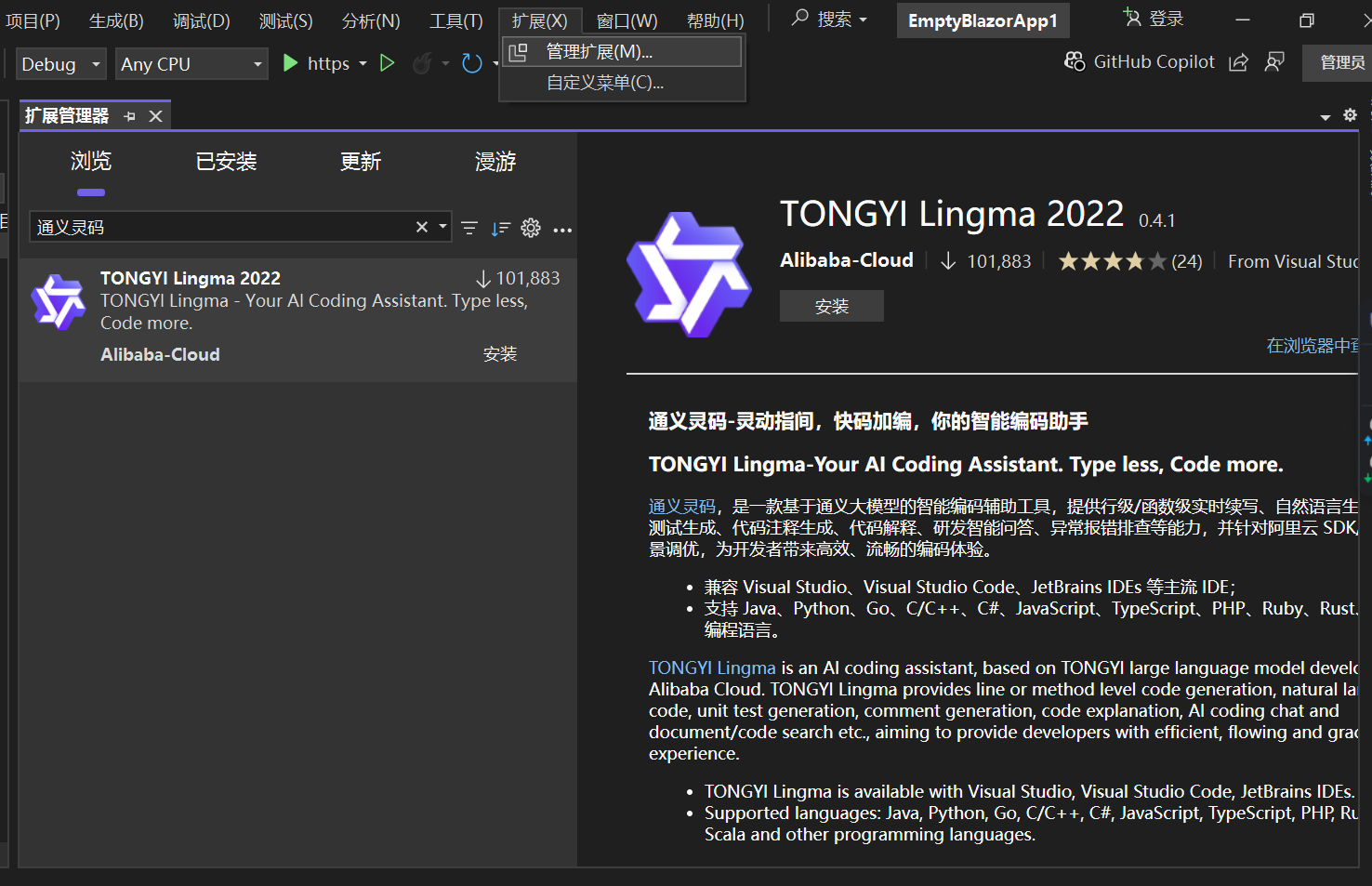Clear the extension search text
Viewport: 1372px width, 886px height.
point(422,227)
